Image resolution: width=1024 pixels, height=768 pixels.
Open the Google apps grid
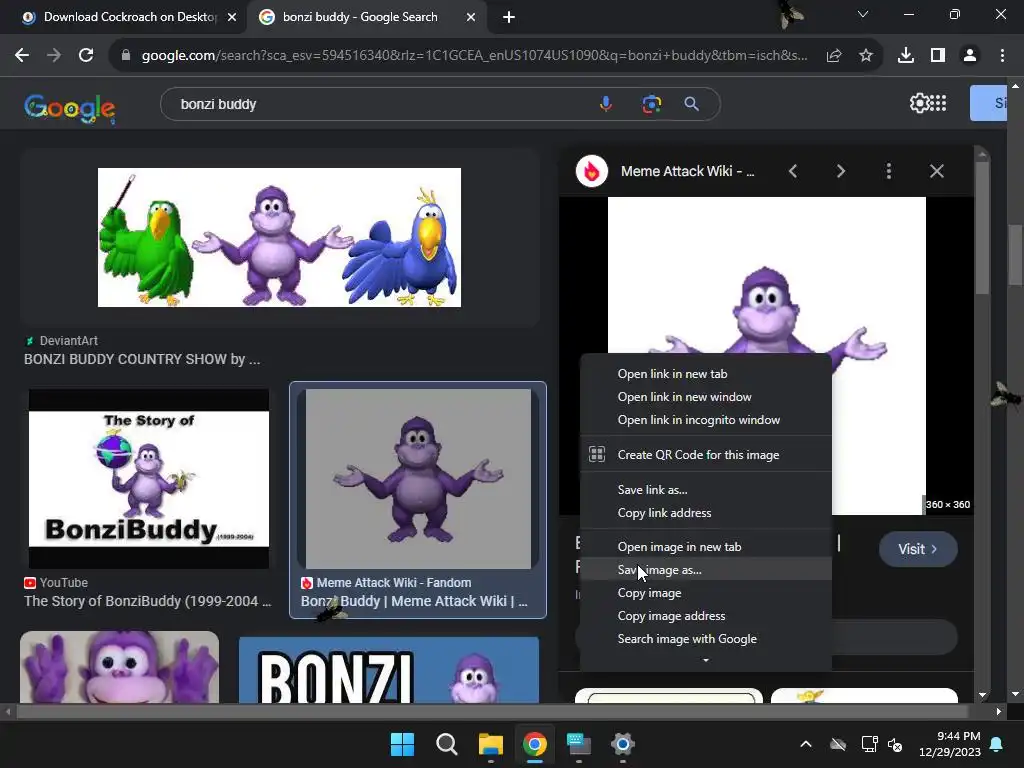pos(938,103)
